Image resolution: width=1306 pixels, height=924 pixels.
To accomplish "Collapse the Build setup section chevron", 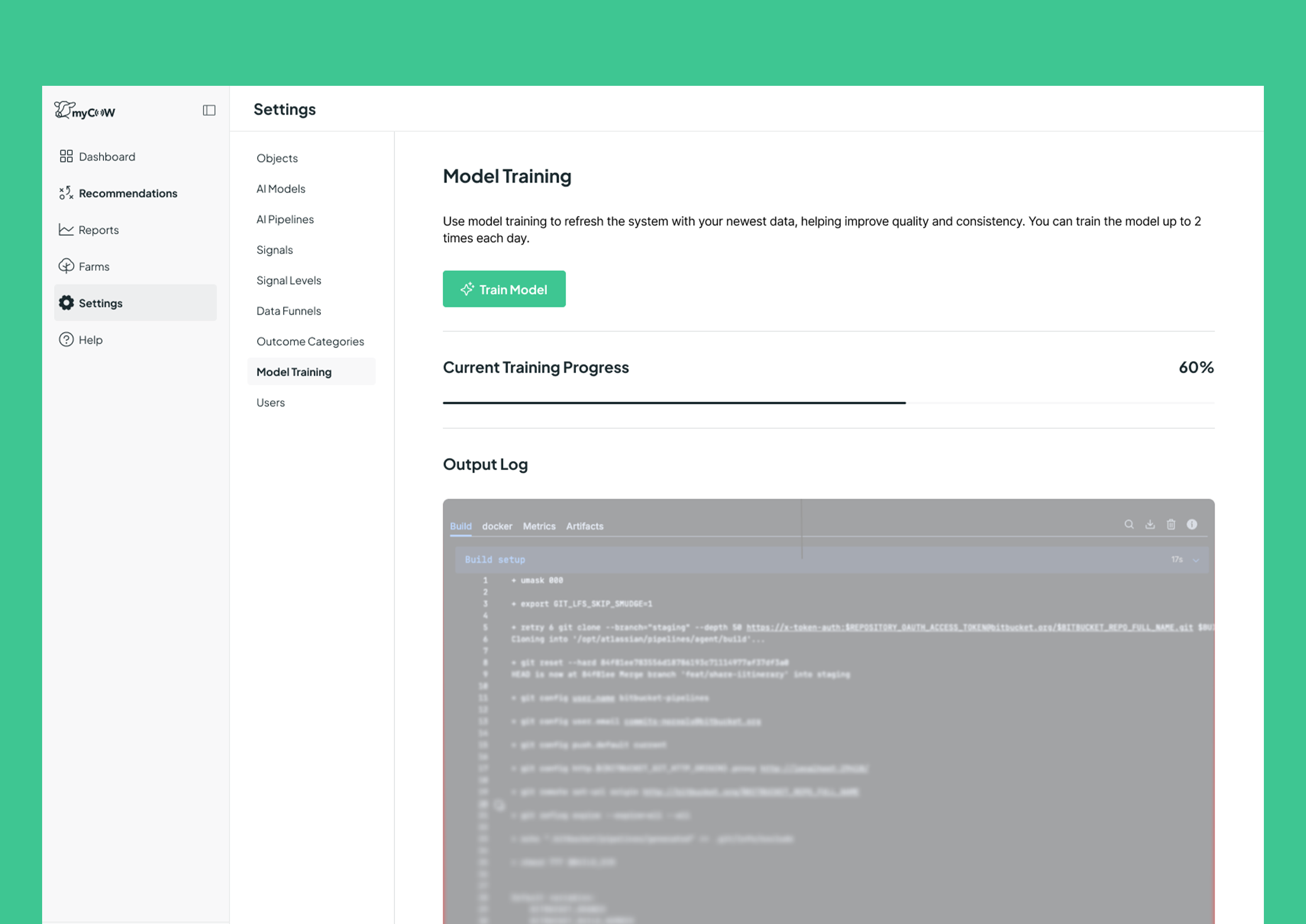I will pyautogui.click(x=1195, y=560).
